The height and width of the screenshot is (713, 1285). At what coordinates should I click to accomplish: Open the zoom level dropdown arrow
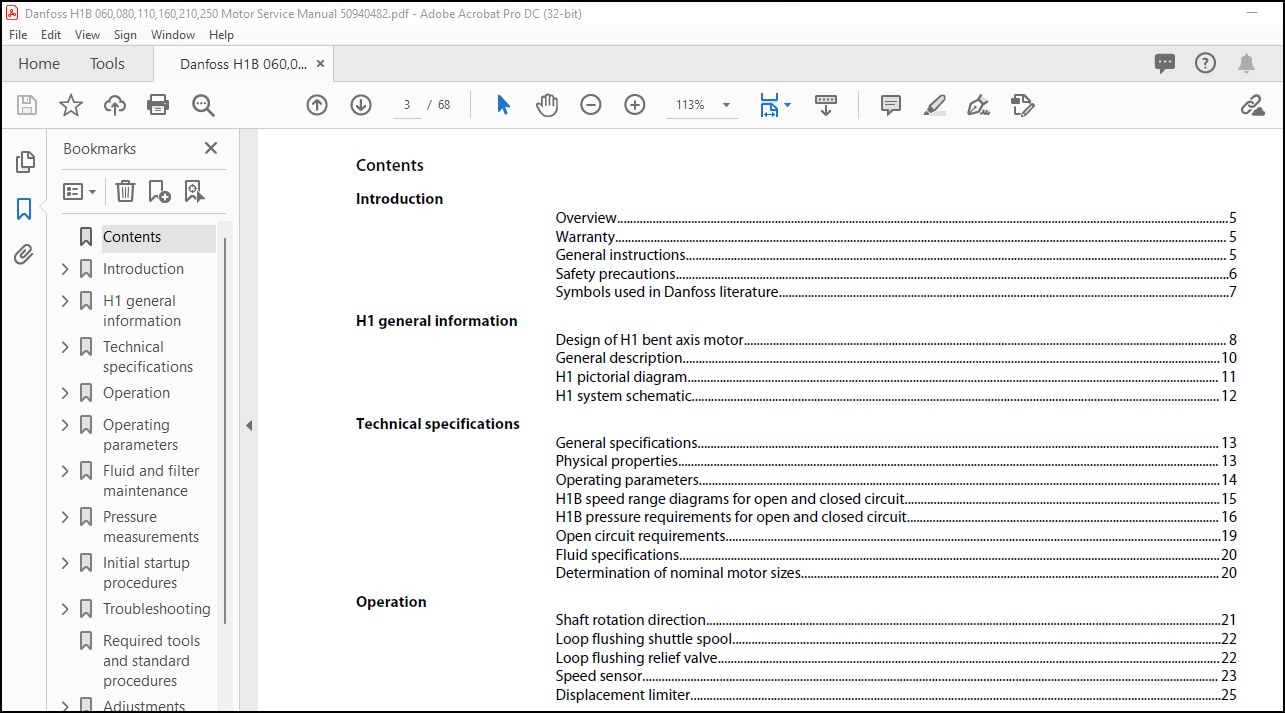(726, 105)
